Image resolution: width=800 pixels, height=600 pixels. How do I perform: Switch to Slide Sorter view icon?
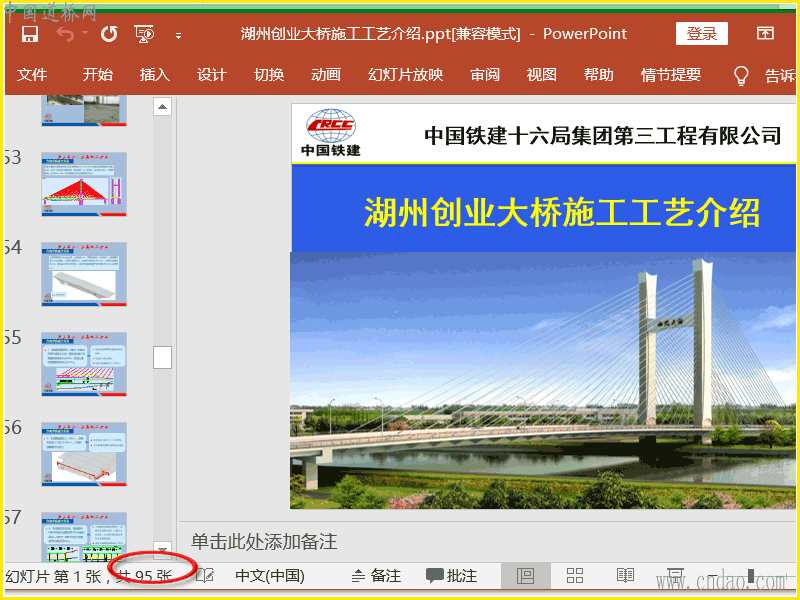pos(575,576)
